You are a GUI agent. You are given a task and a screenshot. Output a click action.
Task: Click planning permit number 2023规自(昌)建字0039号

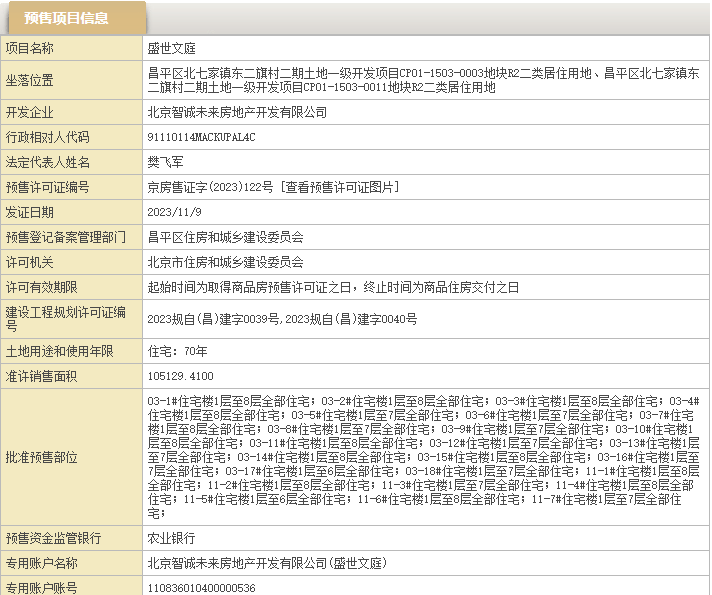click(x=212, y=319)
